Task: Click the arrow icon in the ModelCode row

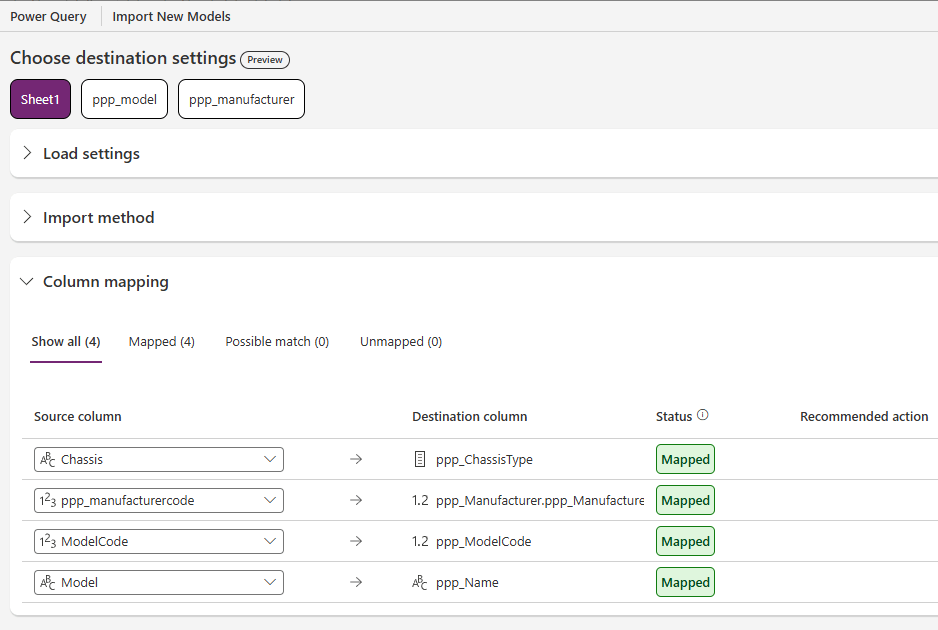Action: pos(356,542)
